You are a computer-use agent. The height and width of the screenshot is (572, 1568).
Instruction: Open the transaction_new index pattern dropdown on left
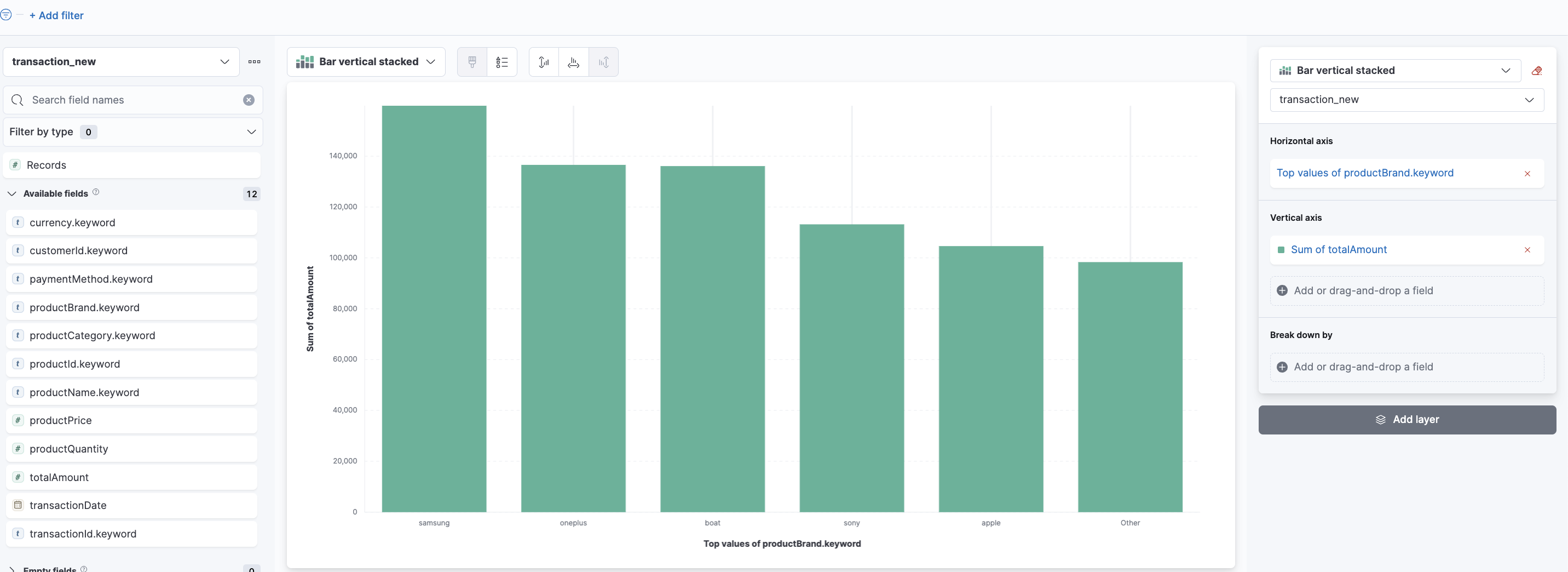[120, 61]
